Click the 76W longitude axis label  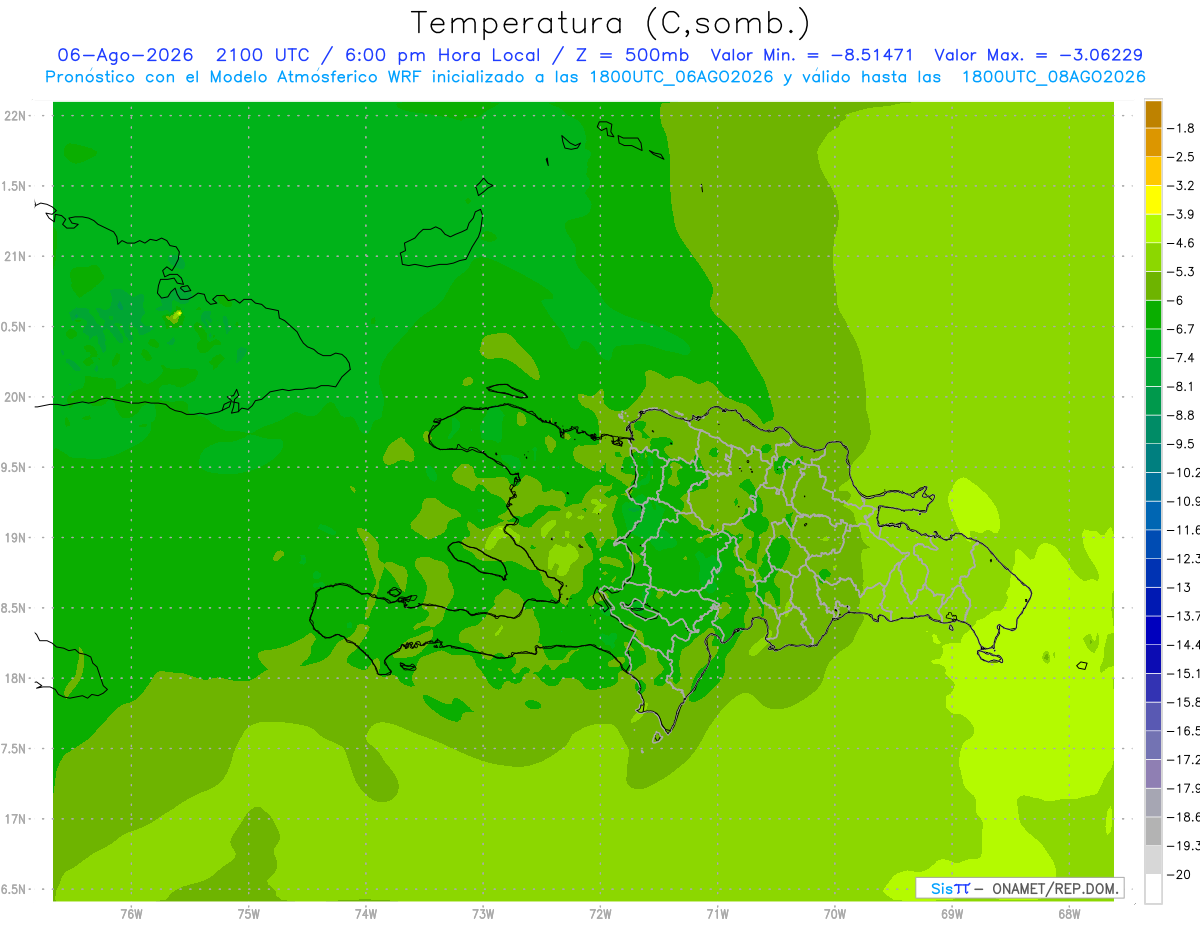(131, 914)
